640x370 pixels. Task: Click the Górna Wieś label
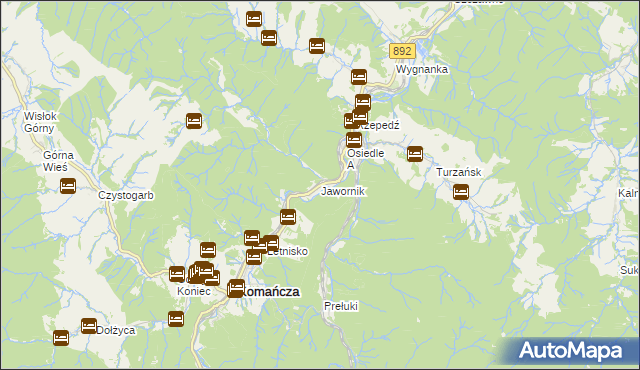click(58, 161)
